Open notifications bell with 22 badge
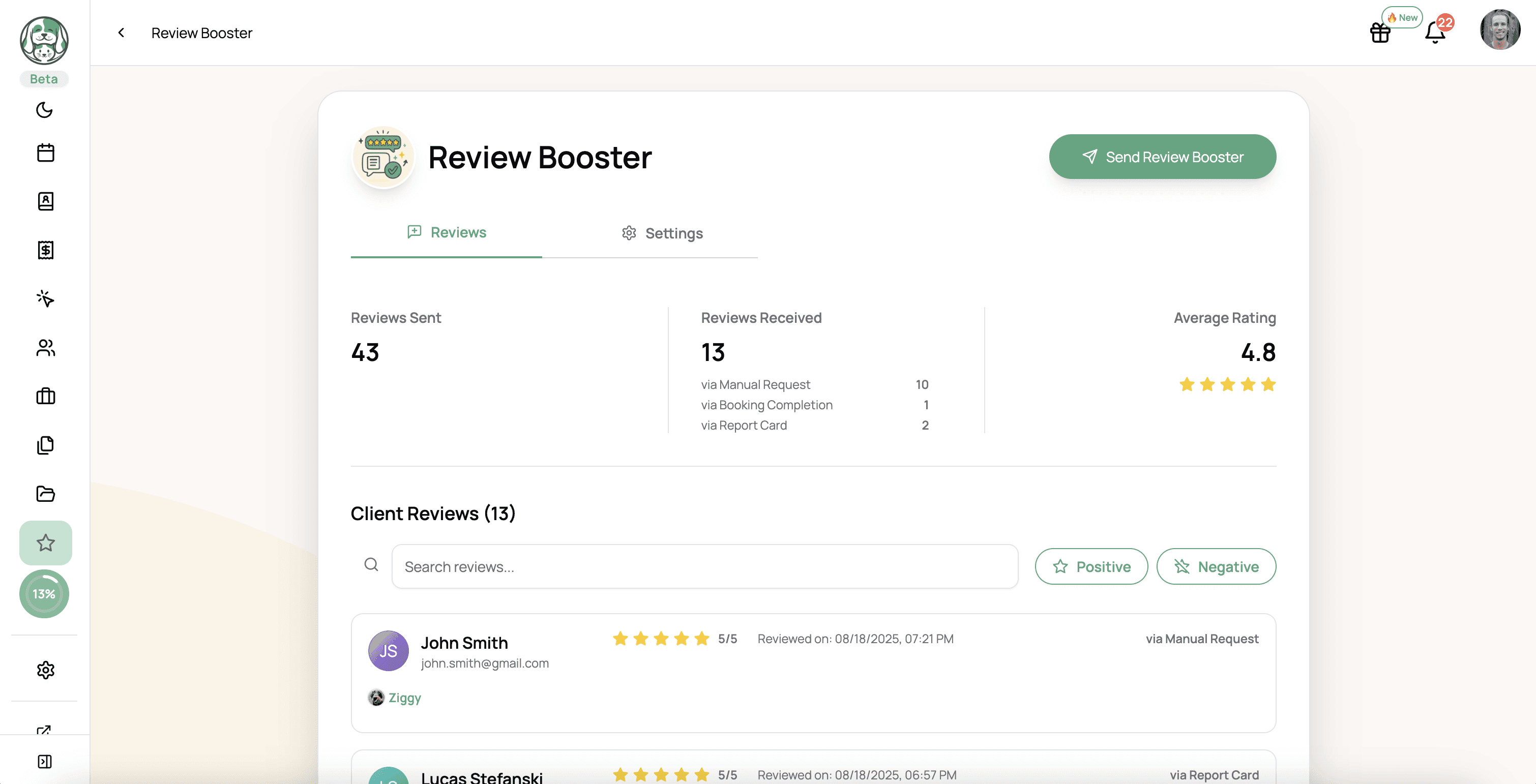The height and width of the screenshot is (784, 1536). (x=1435, y=32)
